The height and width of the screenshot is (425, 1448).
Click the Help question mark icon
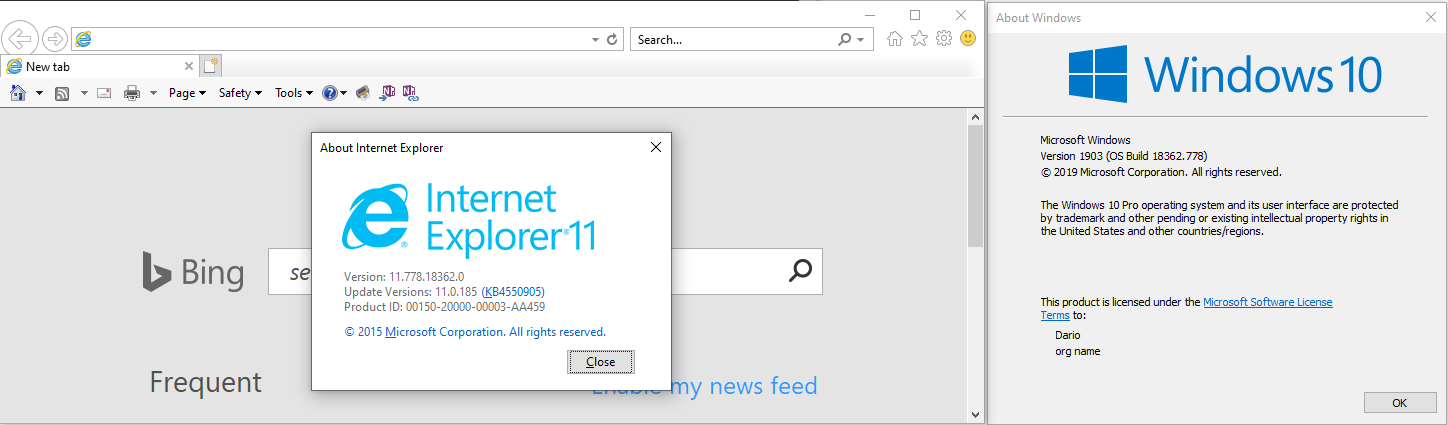(x=329, y=93)
